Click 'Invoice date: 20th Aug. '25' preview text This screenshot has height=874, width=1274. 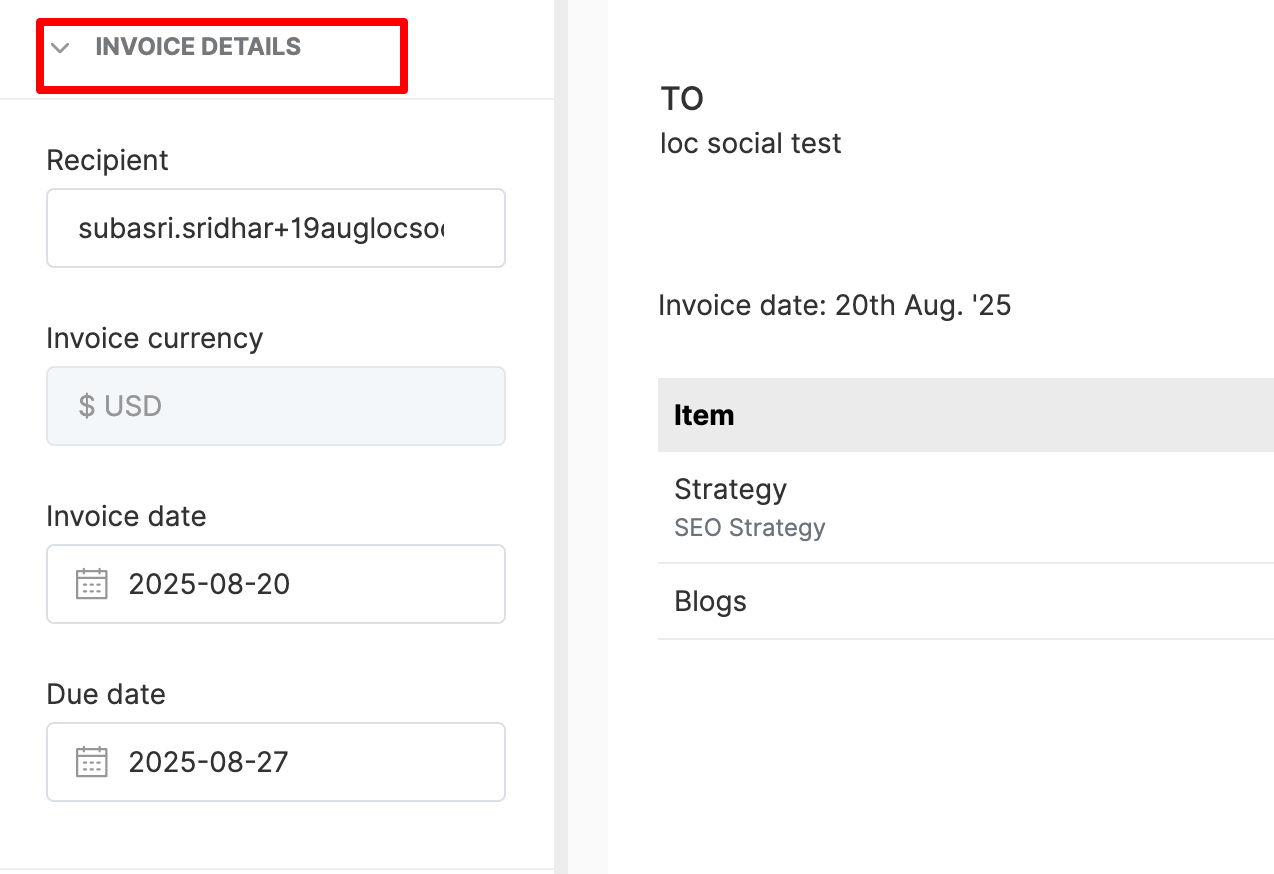(x=834, y=305)
